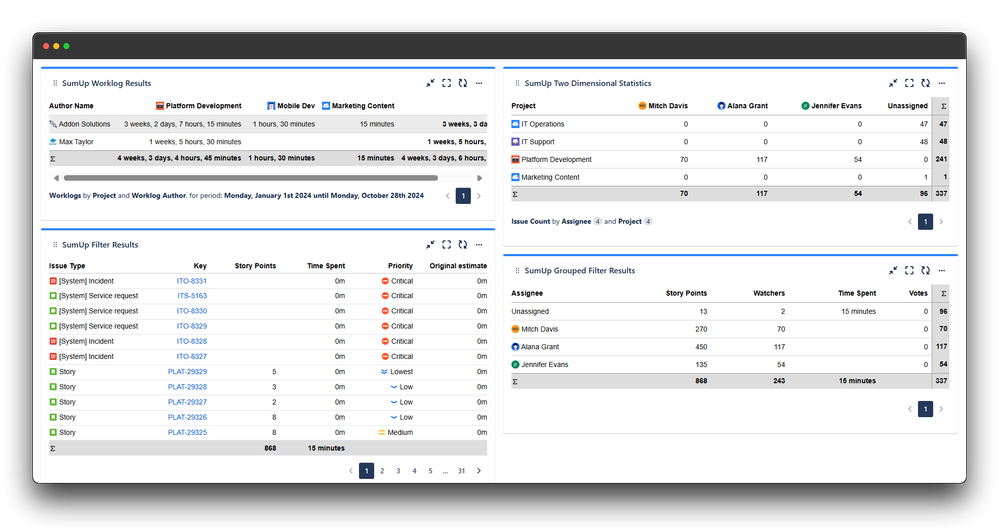Click the Unassigned column header in Two Dimensional Statistics
Image resolution: width=999 pixels, height=532 pixels.
coord(907,106)
